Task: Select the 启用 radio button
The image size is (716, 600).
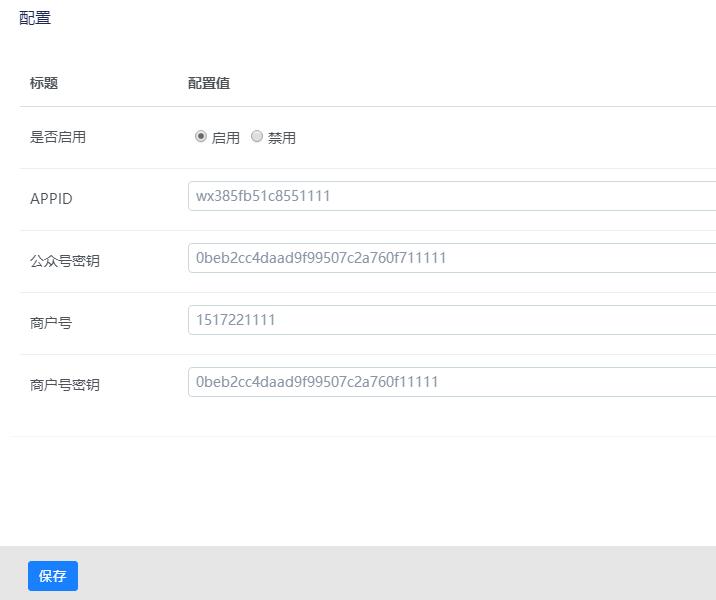Action: click(x=200, y=137)
